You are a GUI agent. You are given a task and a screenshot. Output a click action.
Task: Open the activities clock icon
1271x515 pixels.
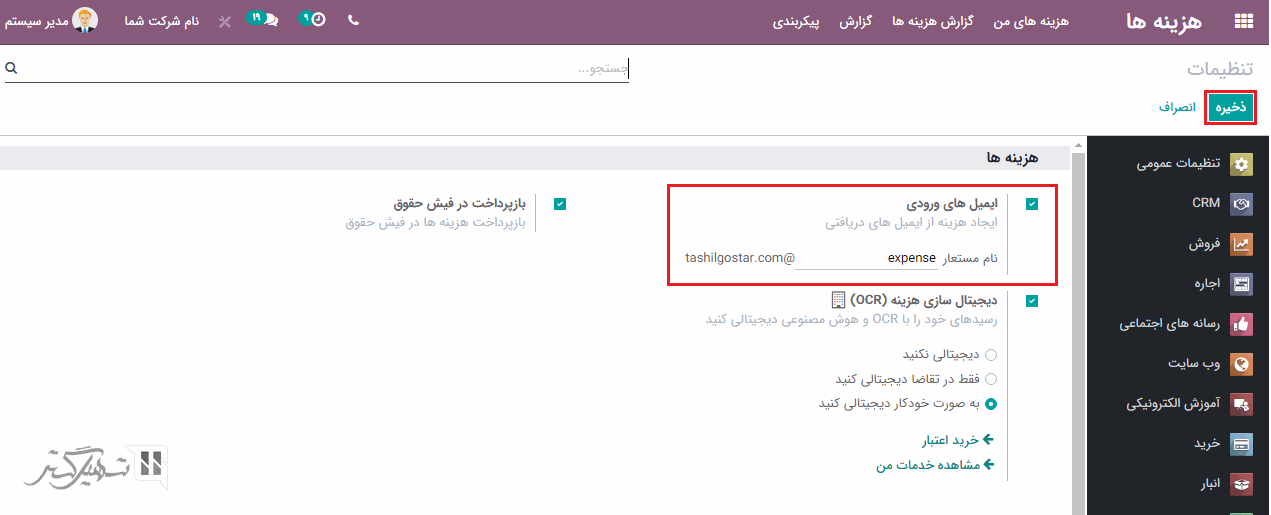tap(314, 20)
